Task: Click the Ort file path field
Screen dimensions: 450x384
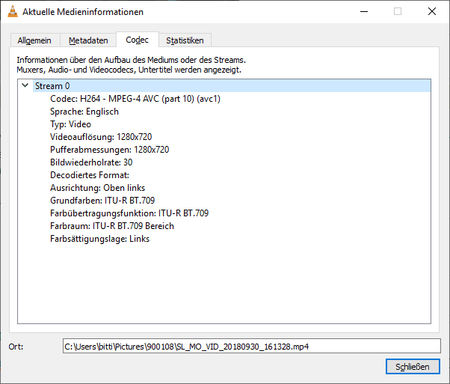Action: (x=252, y=346)
